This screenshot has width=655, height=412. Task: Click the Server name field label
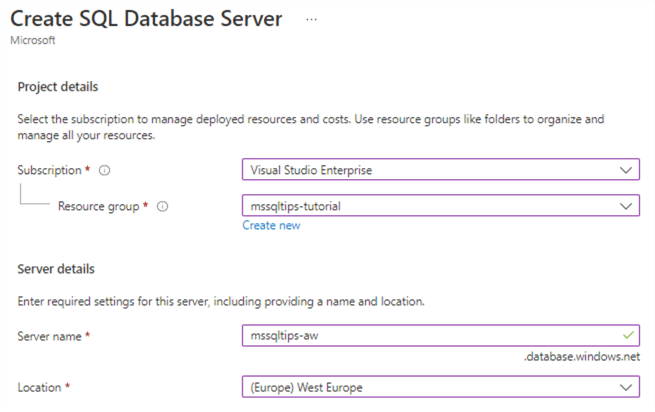52,336
